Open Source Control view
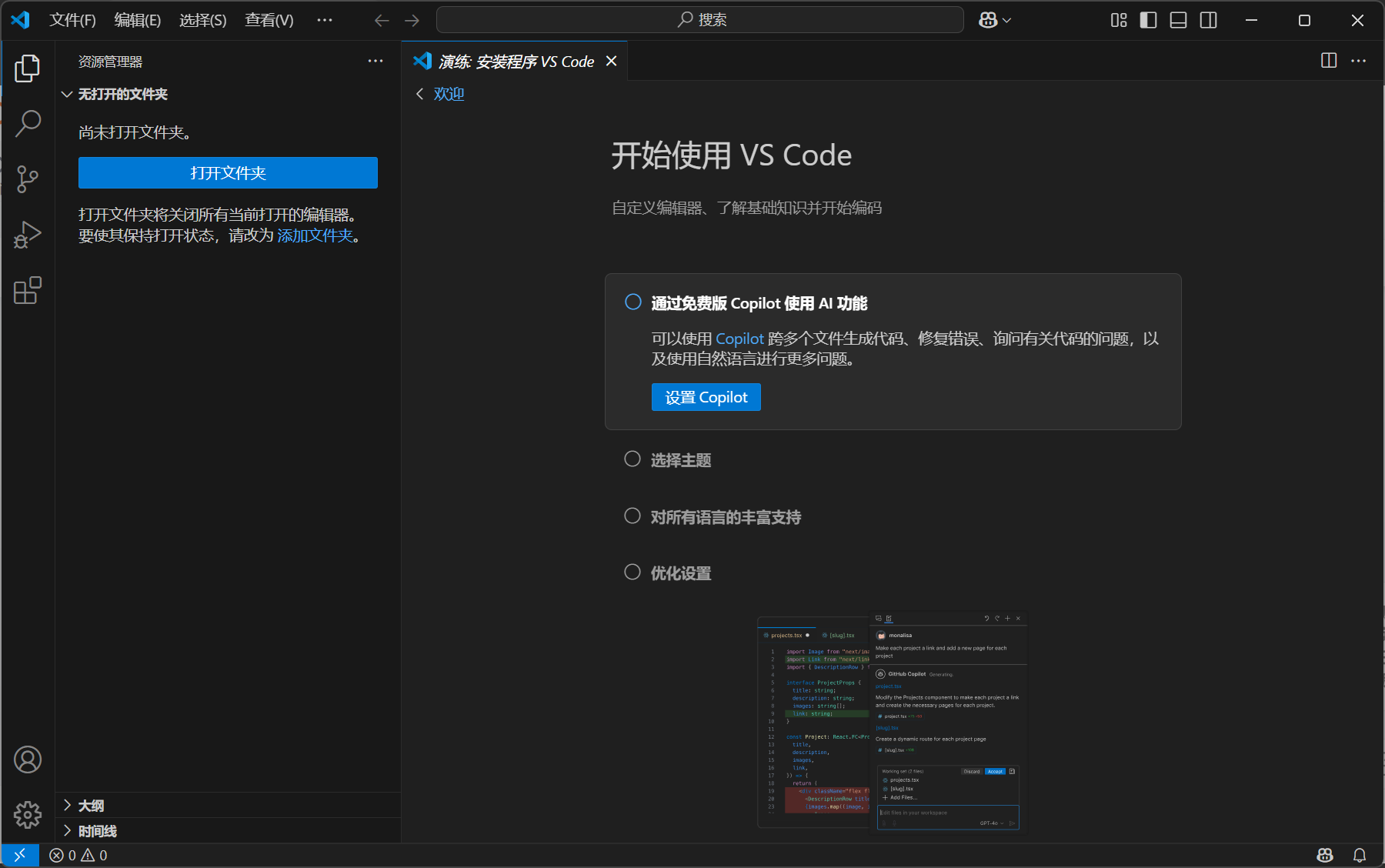This screenshot has width=1385, height=868. [x=28, y=179]
